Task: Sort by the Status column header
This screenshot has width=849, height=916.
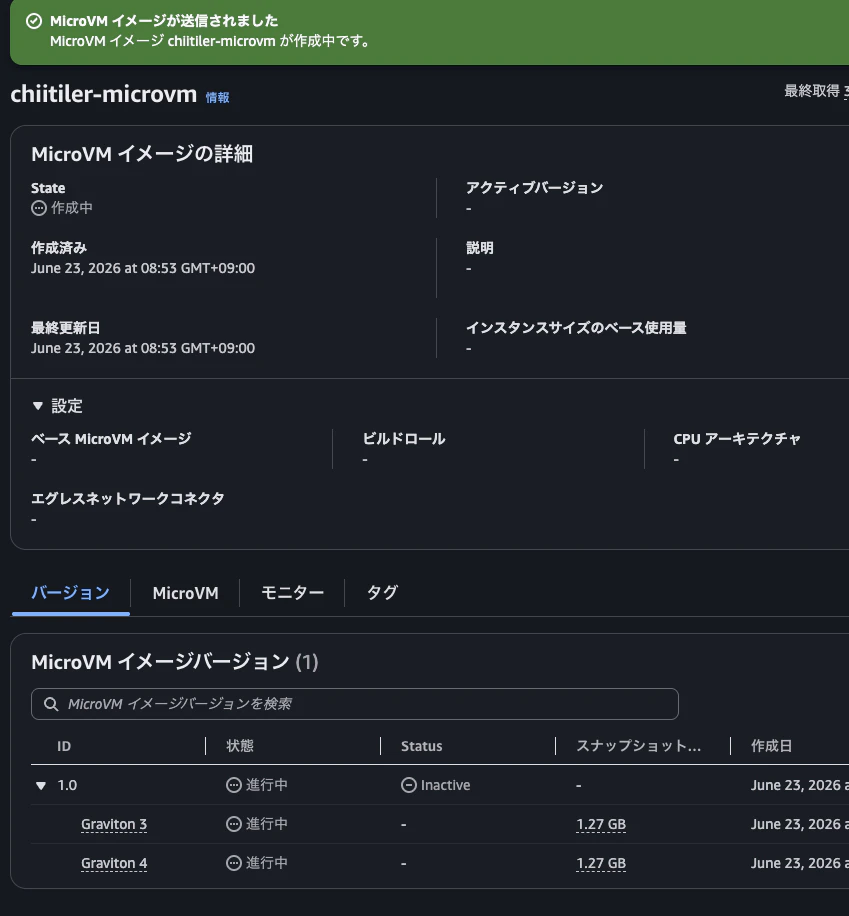Action: pyautogui.click(x=421, y=746)
